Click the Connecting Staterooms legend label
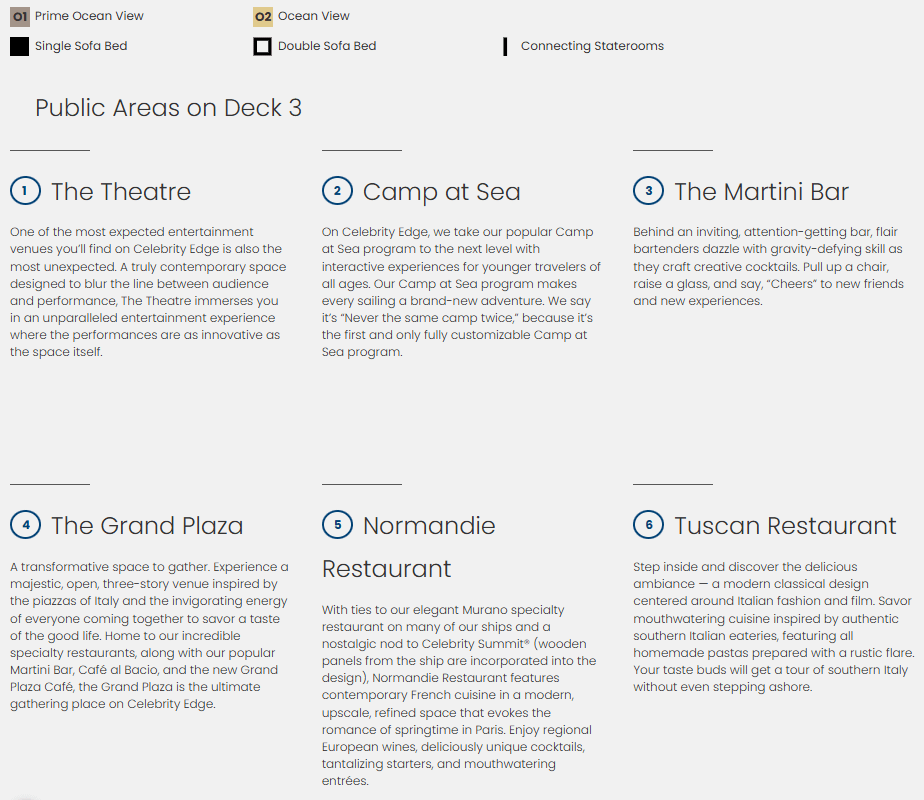This screenshot has height=800, width=924. point(592,46)
